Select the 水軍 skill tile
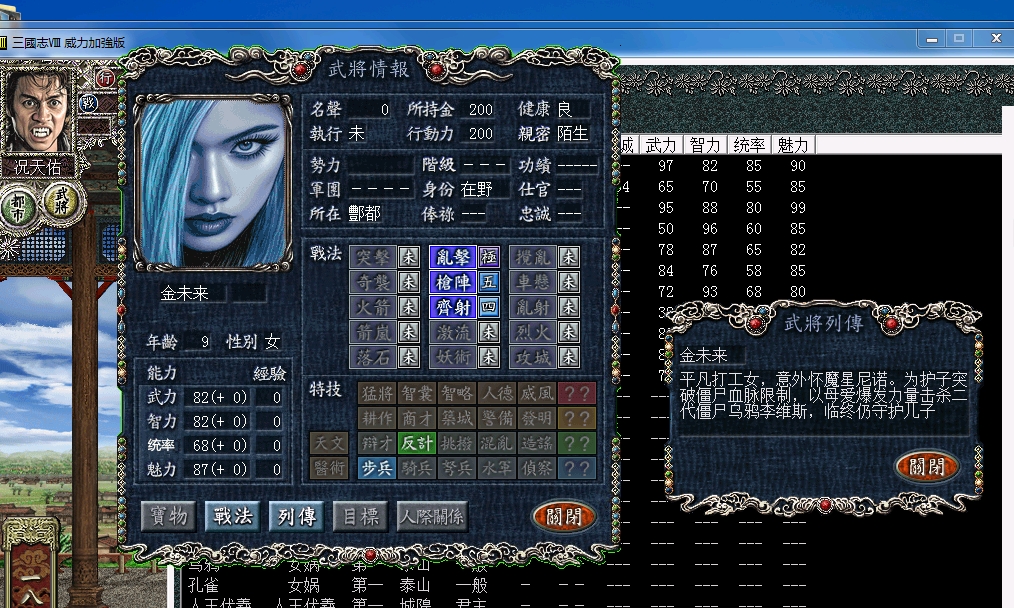 tap(497, 468)
